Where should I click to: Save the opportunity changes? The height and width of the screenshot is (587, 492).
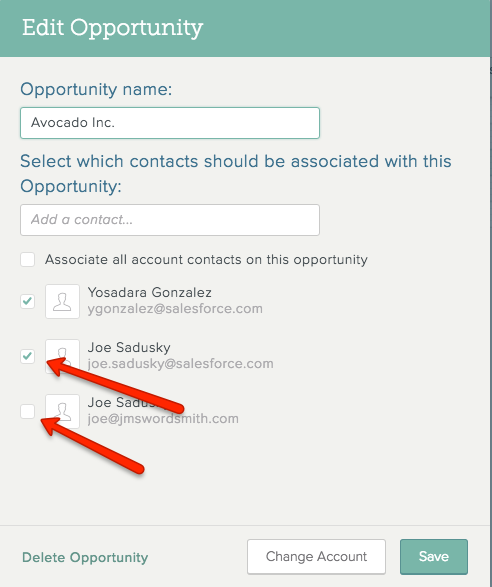point(434,557)
